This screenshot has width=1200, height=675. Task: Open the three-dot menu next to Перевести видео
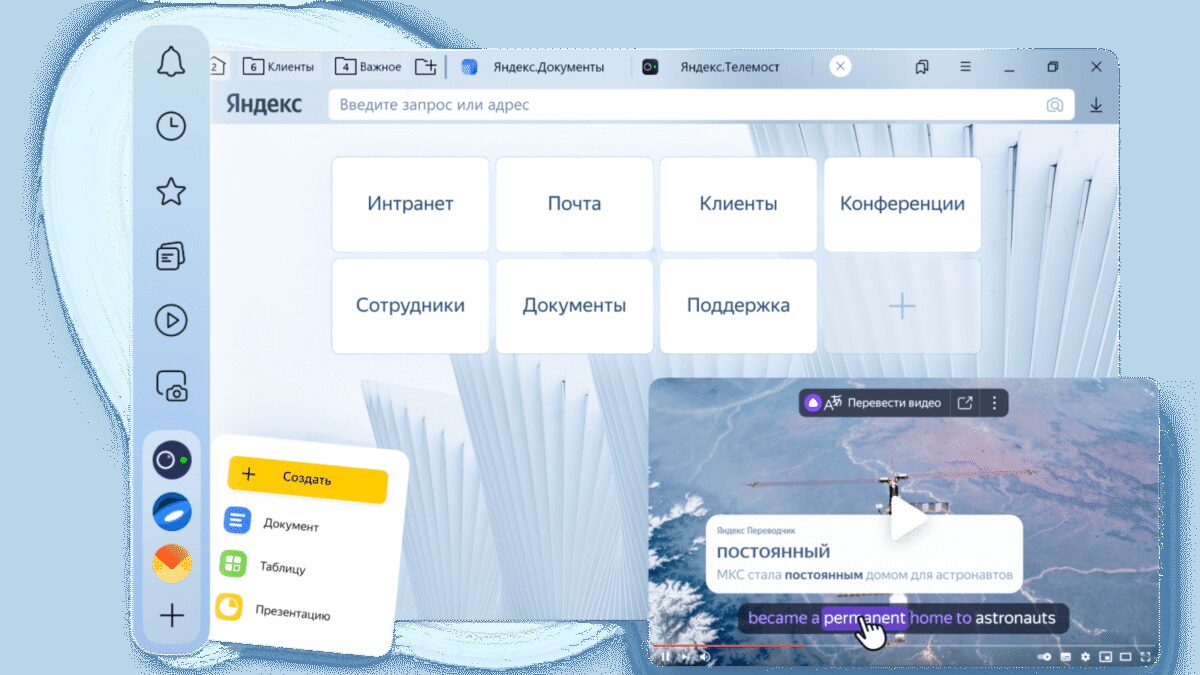pyautogui.click(x=993, y=402)
